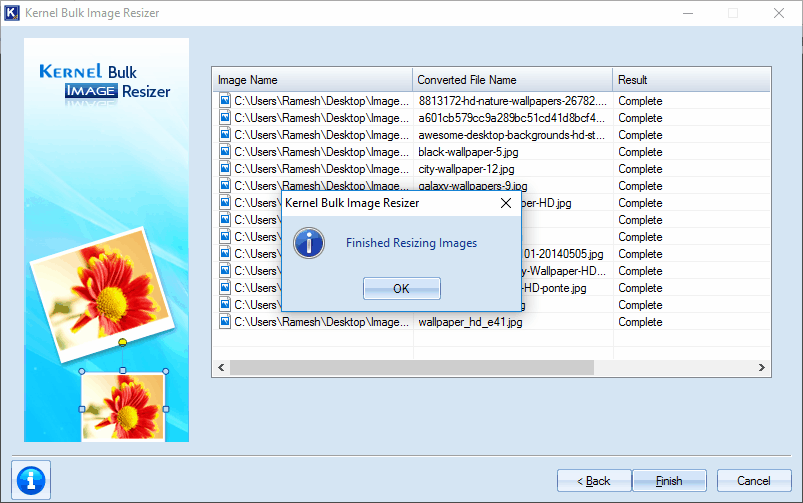The image size is (803, 503).
Task: Click the blue info icon in dialog
Action: pyautogui.click(x=309, y=243)
